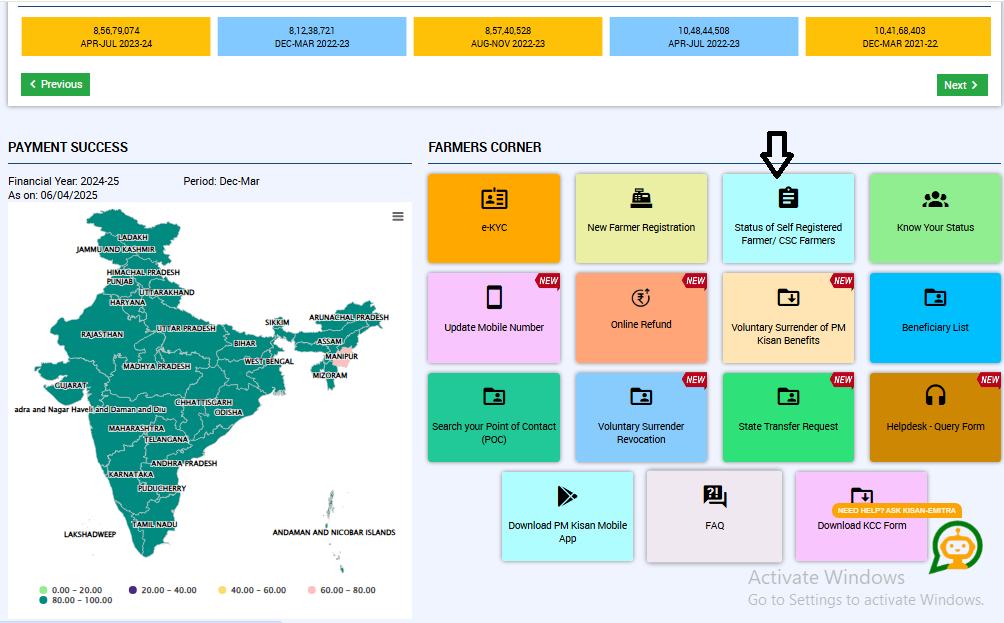Click the rupee icon for Online Refund
The height and width of the screenshot is (623, 1004).
641,297
